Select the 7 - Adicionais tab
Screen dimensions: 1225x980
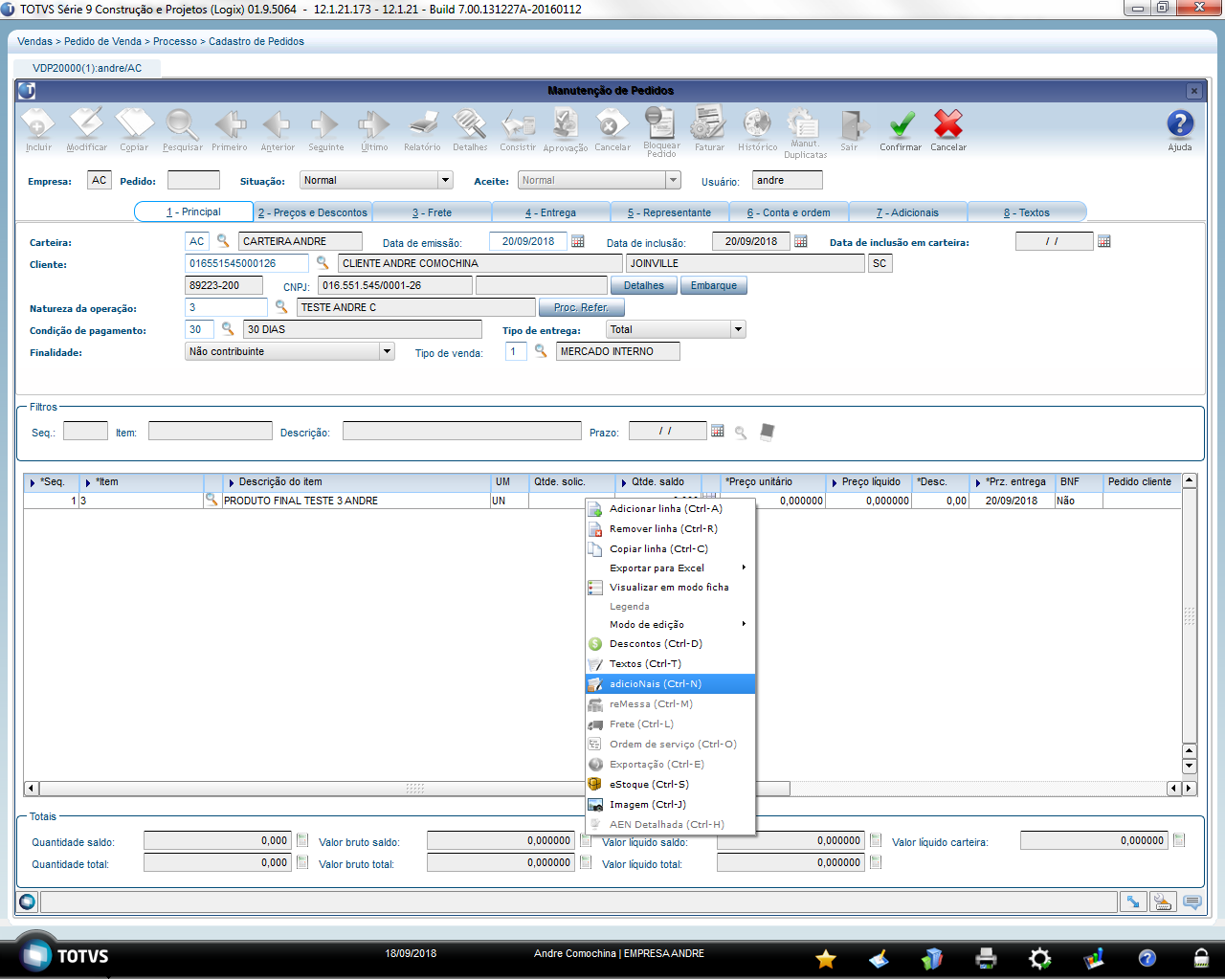coord(907,212)
